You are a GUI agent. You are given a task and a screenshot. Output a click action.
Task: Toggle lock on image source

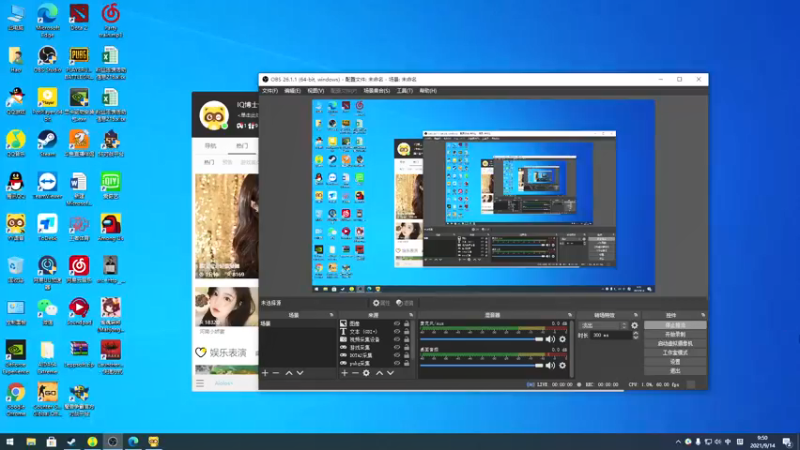pos(407,323)
